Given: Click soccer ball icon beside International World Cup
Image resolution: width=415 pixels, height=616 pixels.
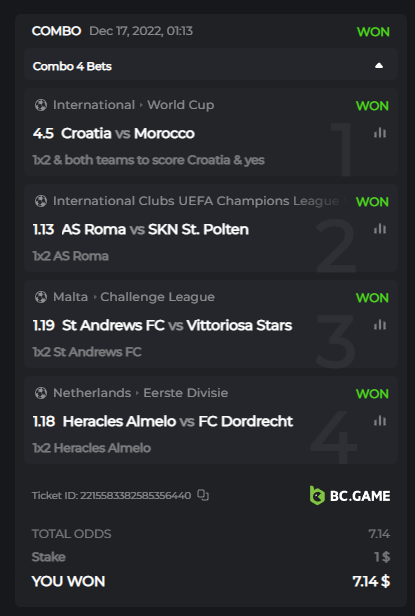Looking at the screenshot, I should 40,105.
